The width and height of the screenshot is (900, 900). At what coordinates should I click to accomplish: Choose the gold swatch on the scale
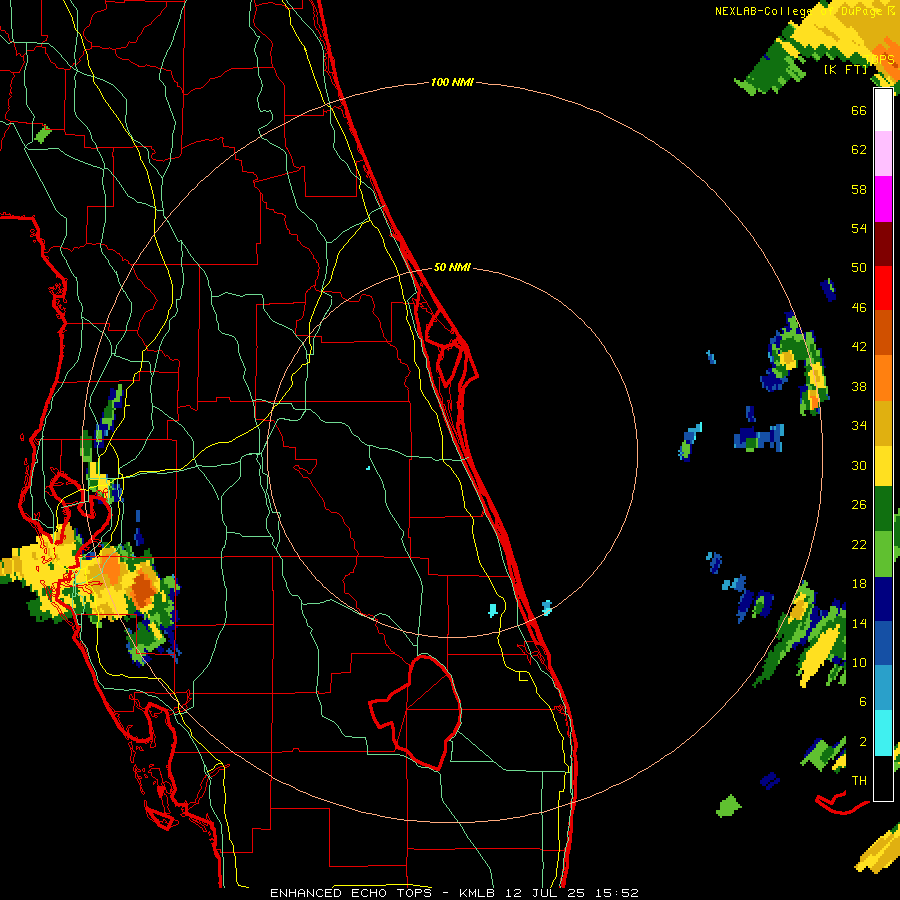(x=883, y=423)
